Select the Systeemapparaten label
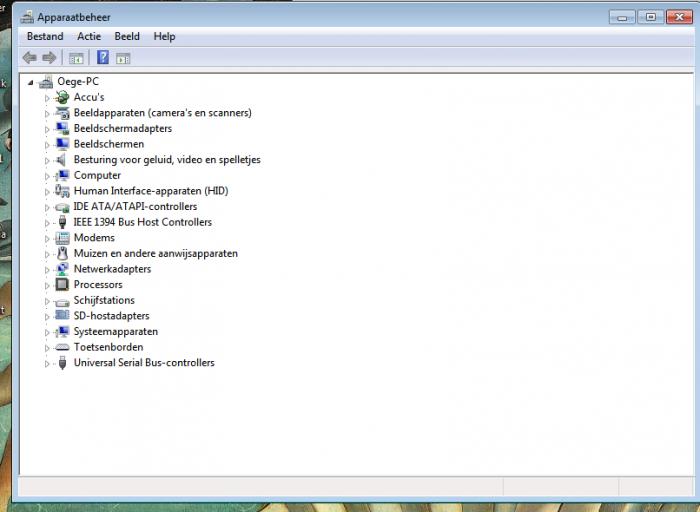 pyautogui.click(x=116, y=332)
